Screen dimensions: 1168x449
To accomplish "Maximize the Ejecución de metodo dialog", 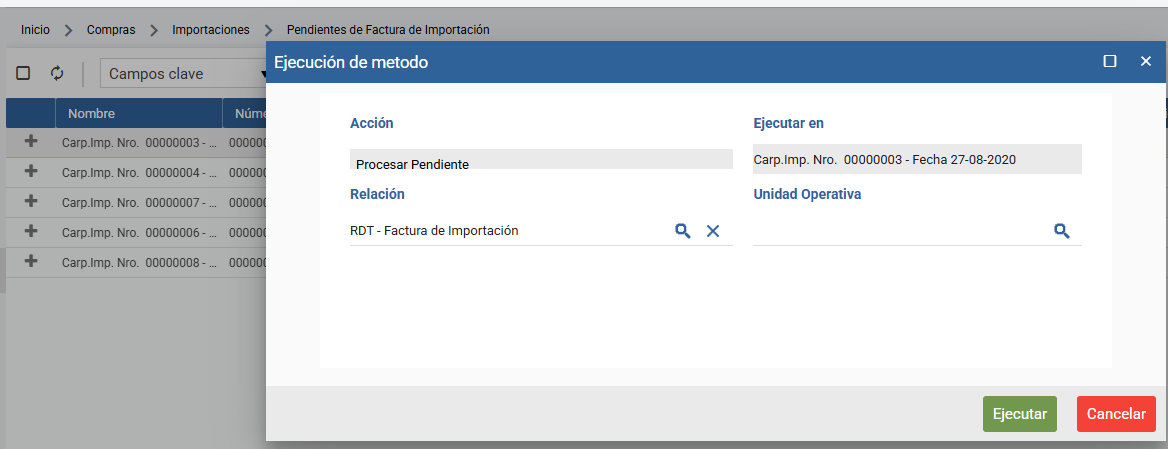I will [1109, 62].
